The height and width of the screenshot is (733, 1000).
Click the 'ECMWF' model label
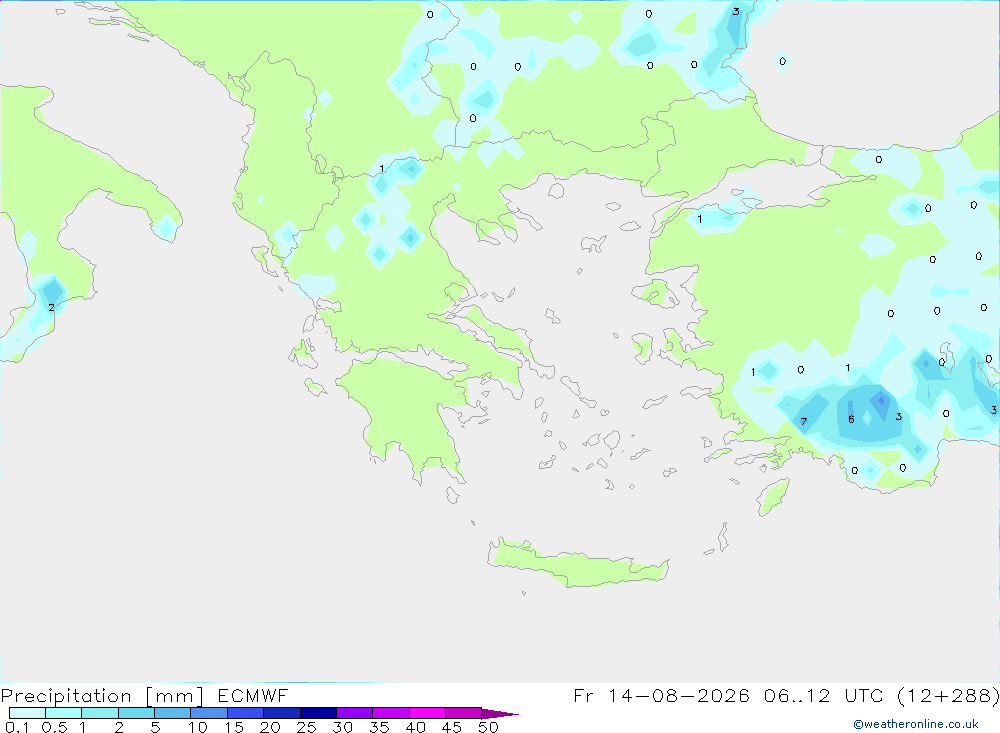(253, 695)
